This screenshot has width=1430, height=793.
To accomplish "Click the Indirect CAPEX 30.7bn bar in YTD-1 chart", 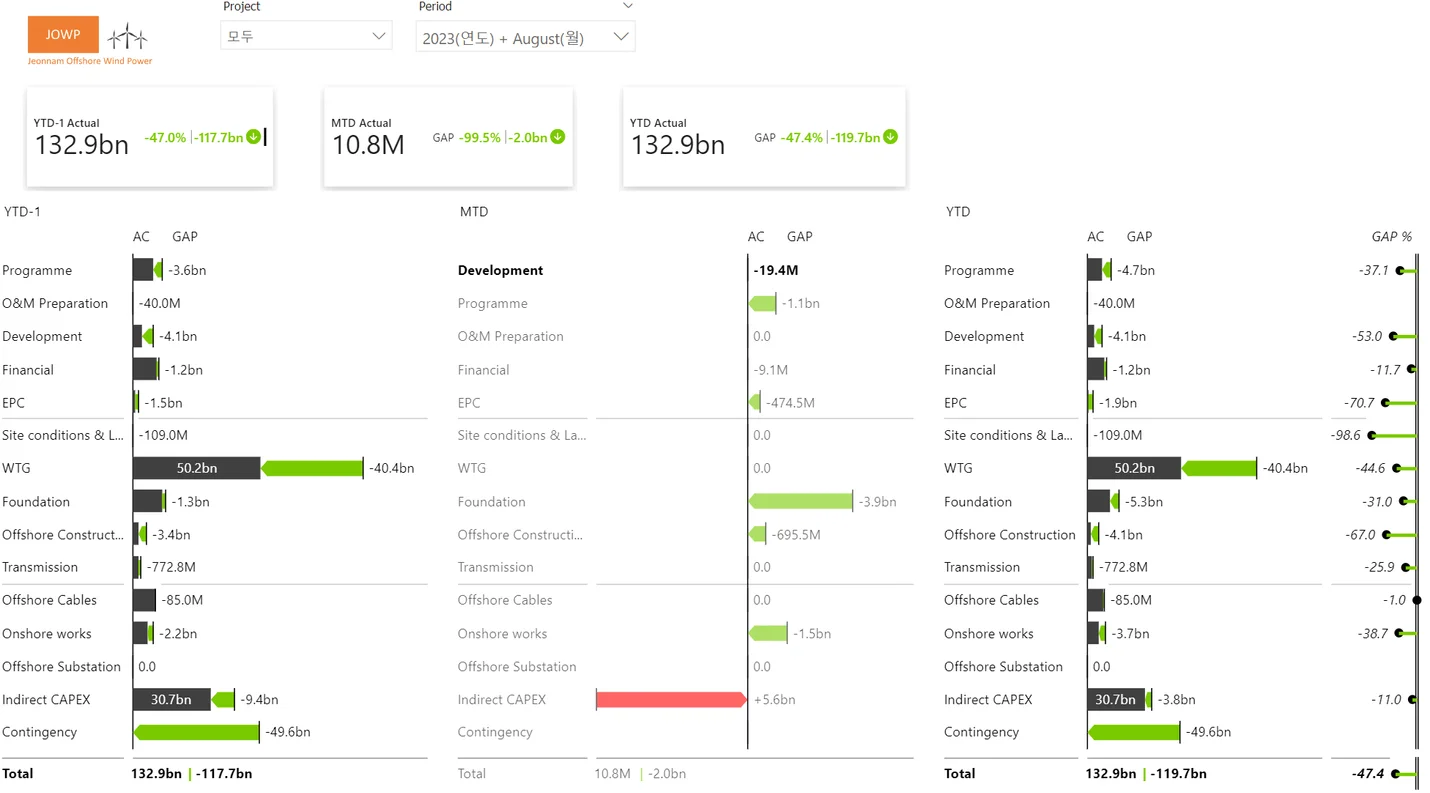I will (172, 699).
